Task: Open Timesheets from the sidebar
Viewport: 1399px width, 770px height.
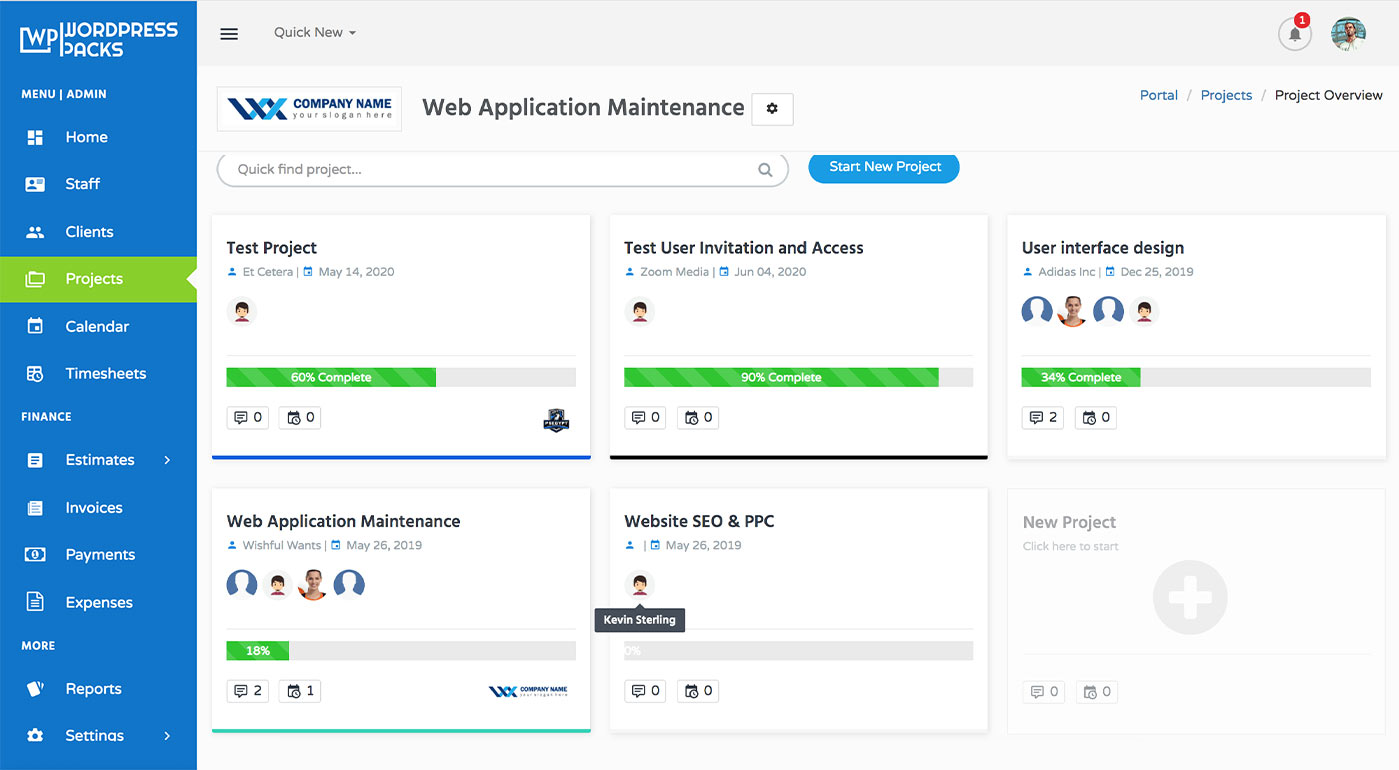Action: point(105,374)
